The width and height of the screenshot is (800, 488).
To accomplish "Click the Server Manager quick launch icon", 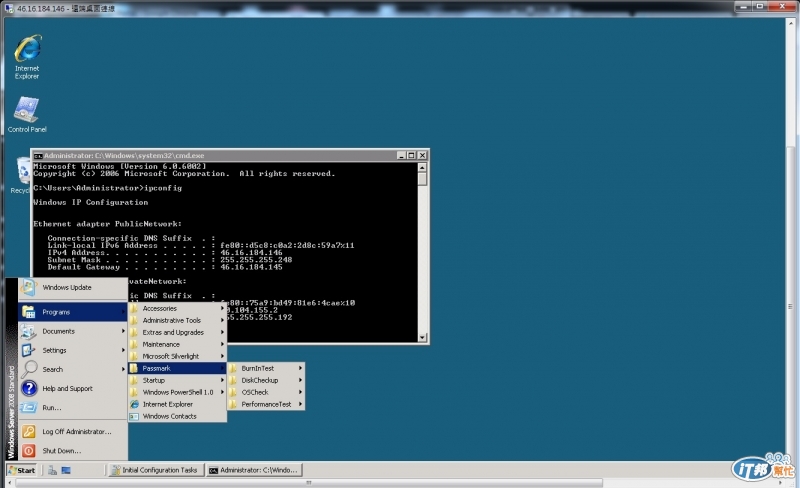I will (x=52, y=470).
